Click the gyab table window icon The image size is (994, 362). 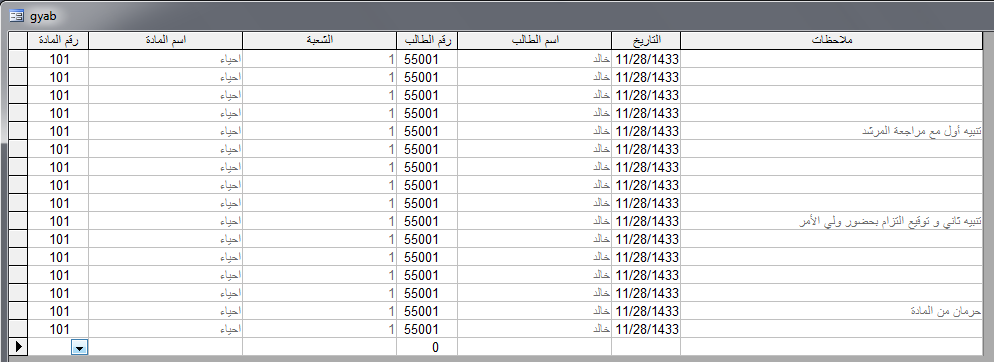click(16, 16)
